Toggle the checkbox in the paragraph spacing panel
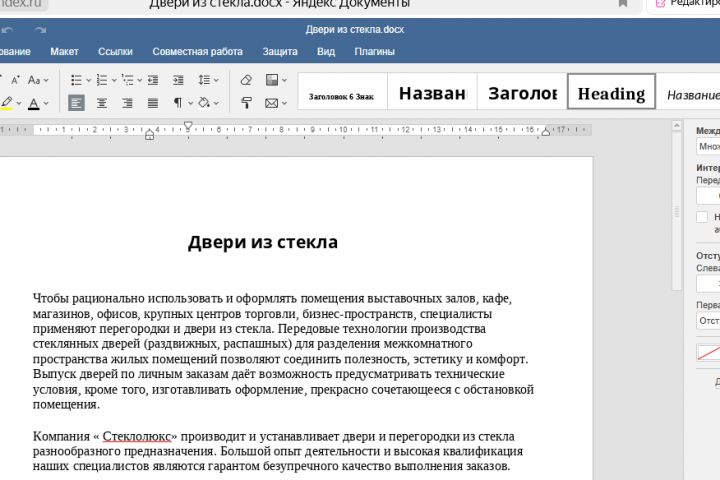The height and width of the screenshot is (480, 720). 702,217
